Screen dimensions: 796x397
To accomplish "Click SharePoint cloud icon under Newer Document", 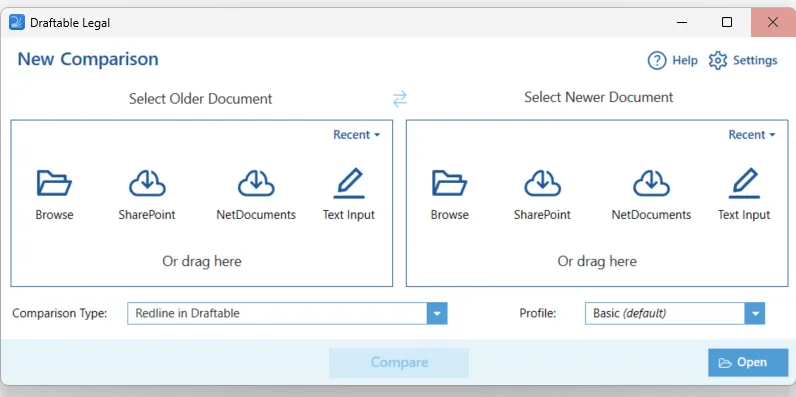I will (542, 183).
